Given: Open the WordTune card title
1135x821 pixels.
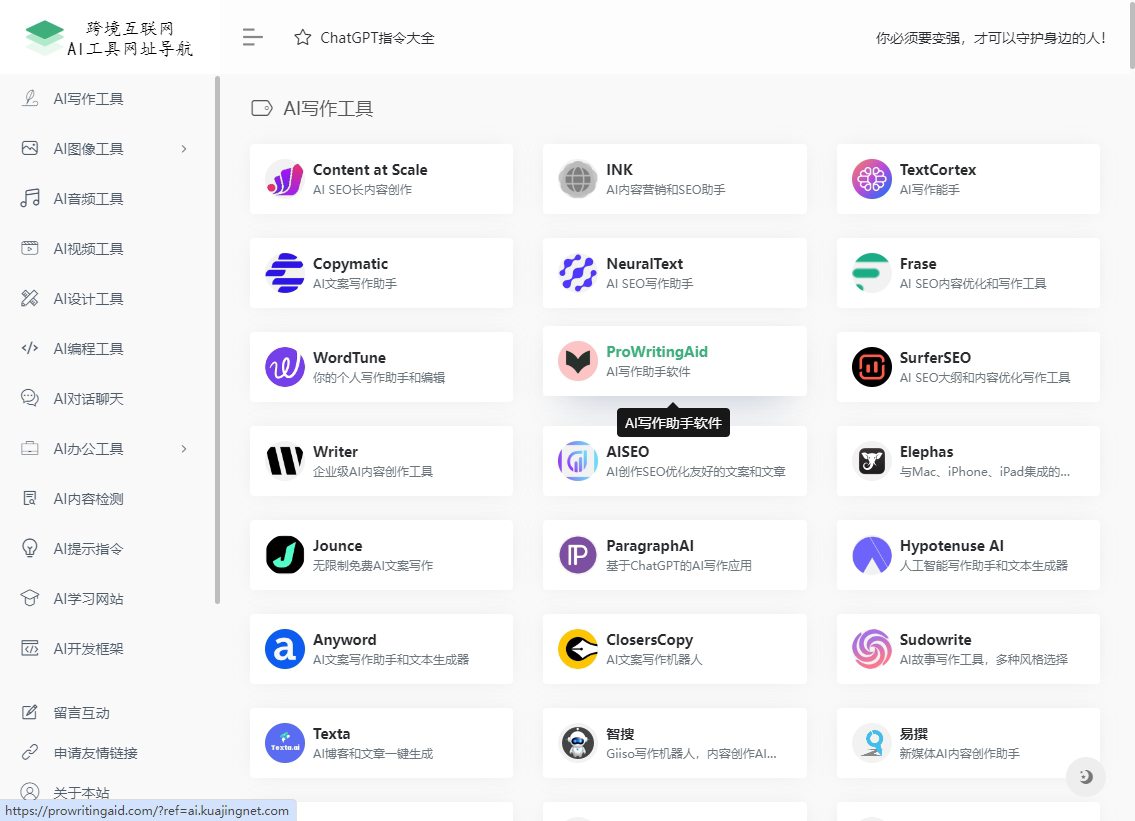Looking at the screenshot, I should (x=349, y=358).
